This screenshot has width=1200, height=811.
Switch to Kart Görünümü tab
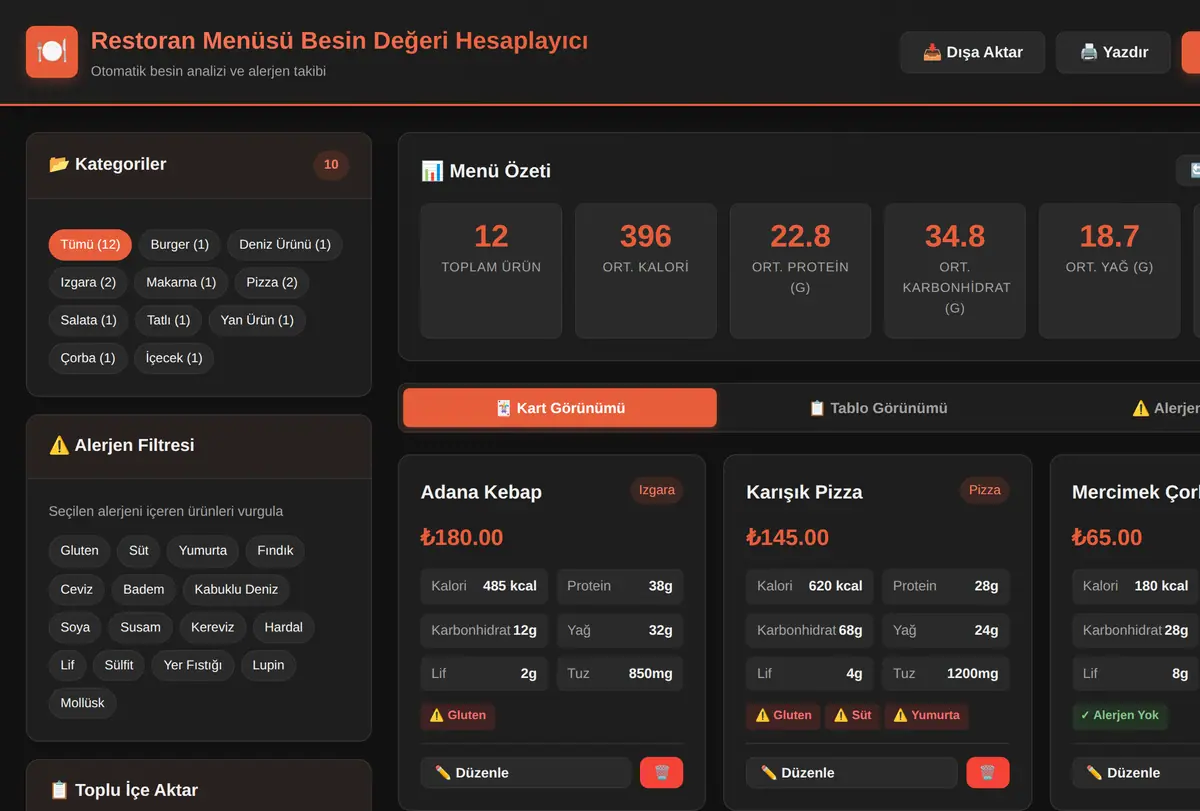560,408
